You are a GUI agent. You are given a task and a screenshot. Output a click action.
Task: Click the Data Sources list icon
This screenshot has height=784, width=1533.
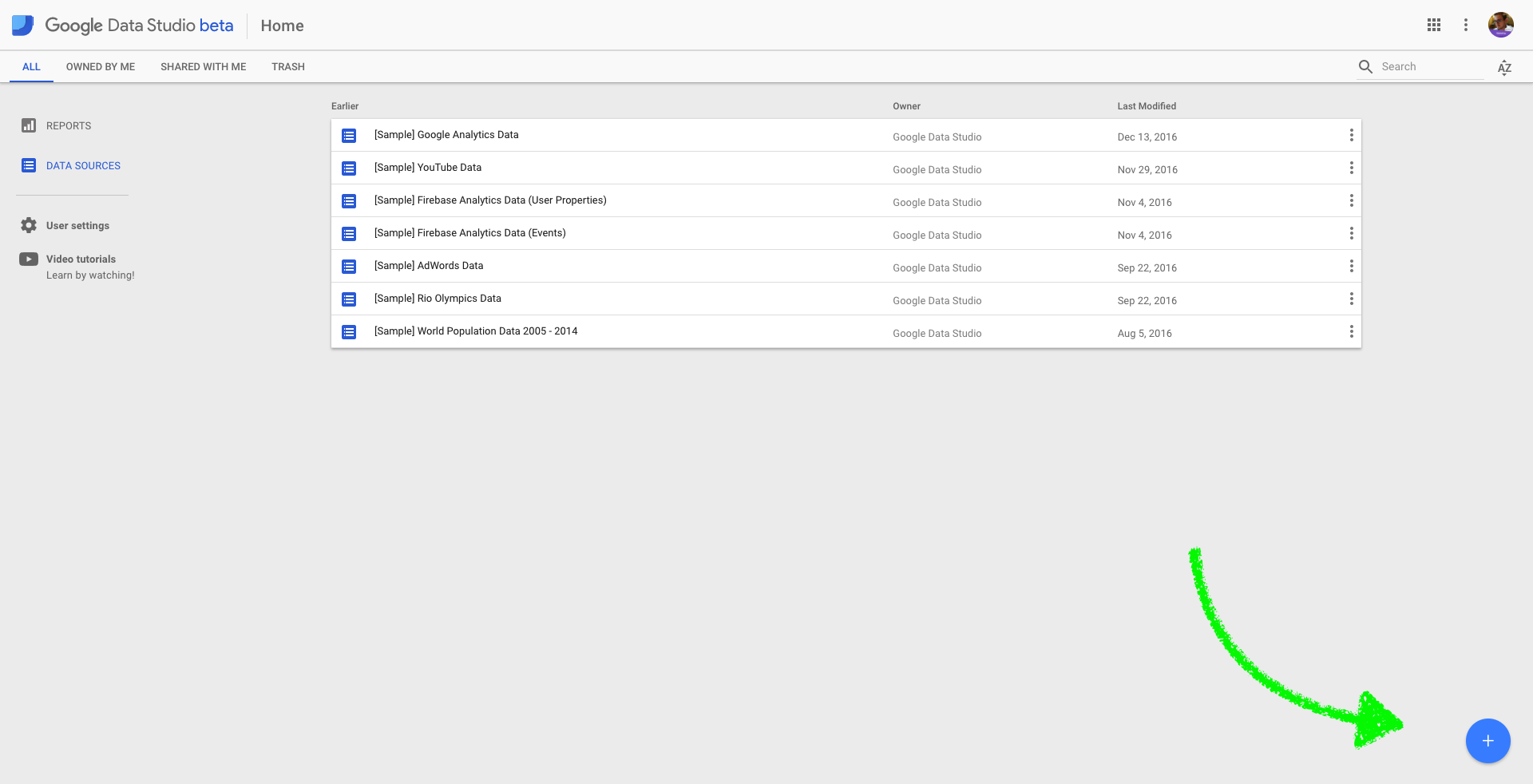(x=29, y=165)
